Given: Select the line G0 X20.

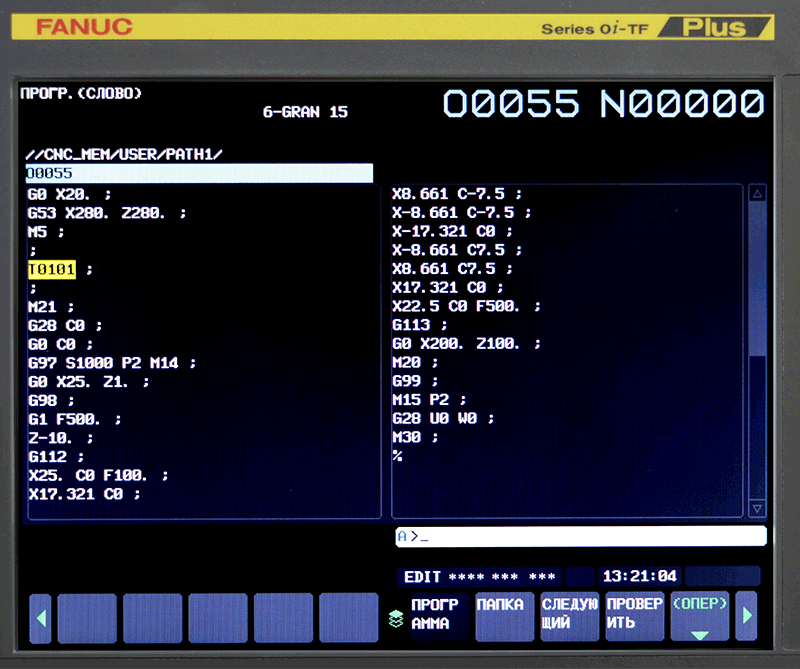Looking at the screenshot, I should tap(69, 194).
